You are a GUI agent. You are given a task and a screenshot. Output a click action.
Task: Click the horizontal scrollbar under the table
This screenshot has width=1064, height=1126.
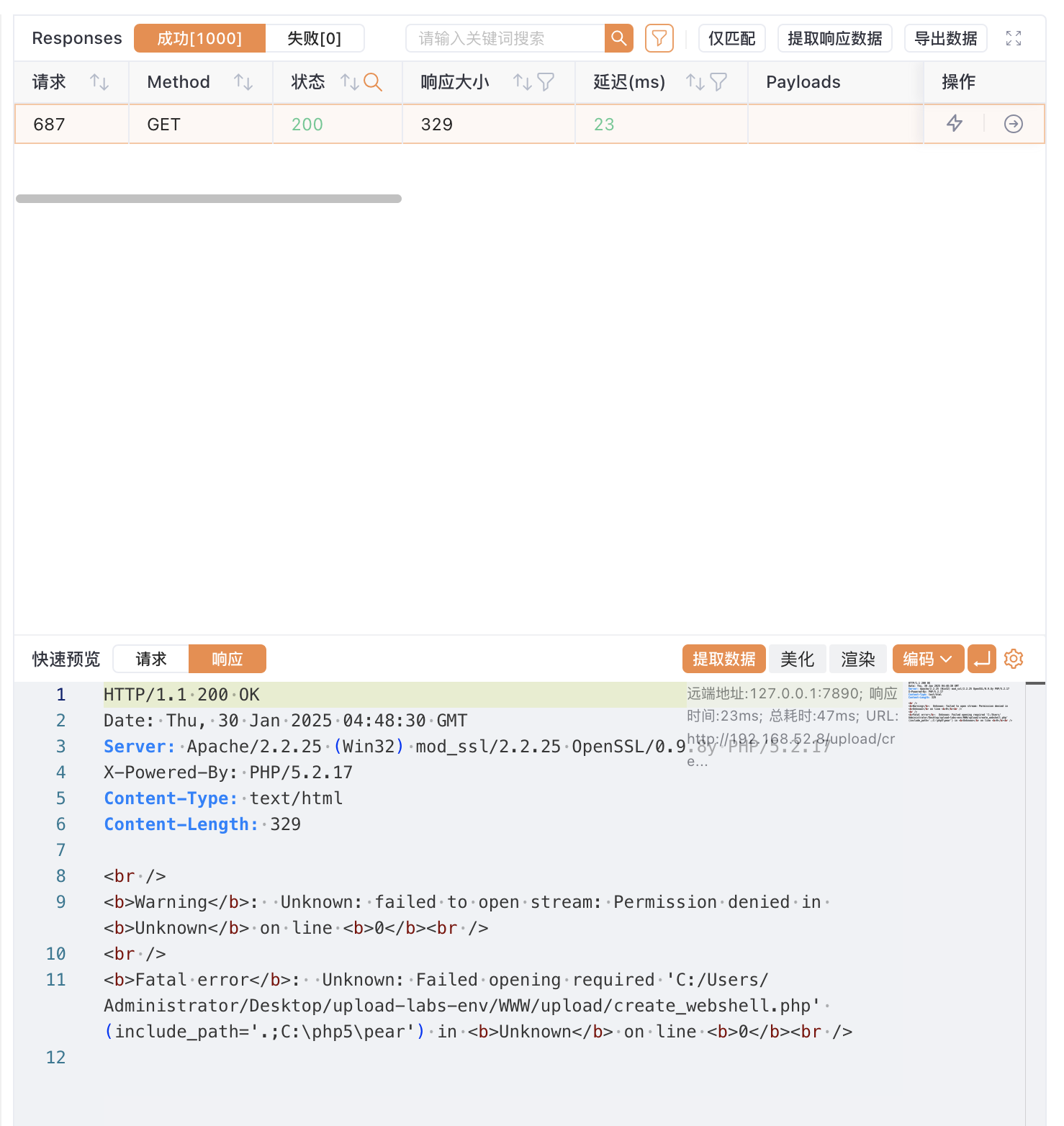tap(209, 199)
